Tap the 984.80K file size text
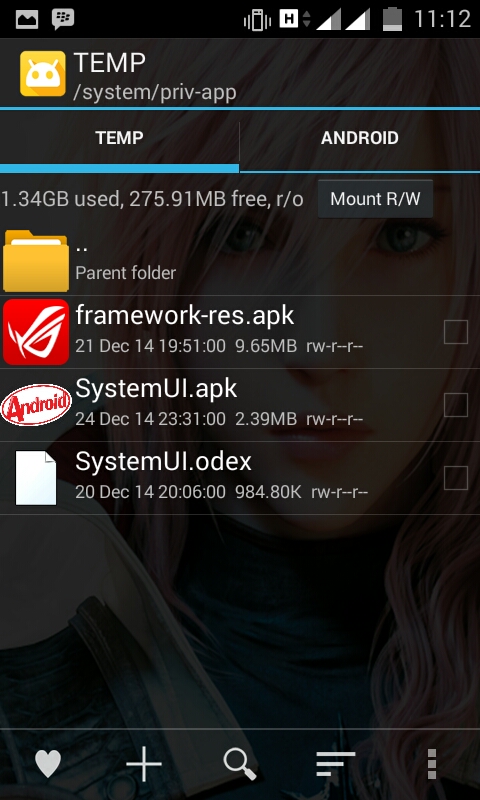Viewport: 480px width, 800px height. pos(268,492)
